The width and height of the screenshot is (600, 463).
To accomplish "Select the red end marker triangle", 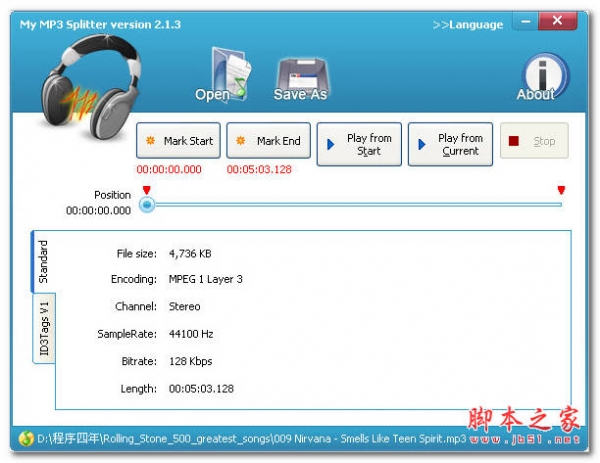I will click(x=561, y=190).
